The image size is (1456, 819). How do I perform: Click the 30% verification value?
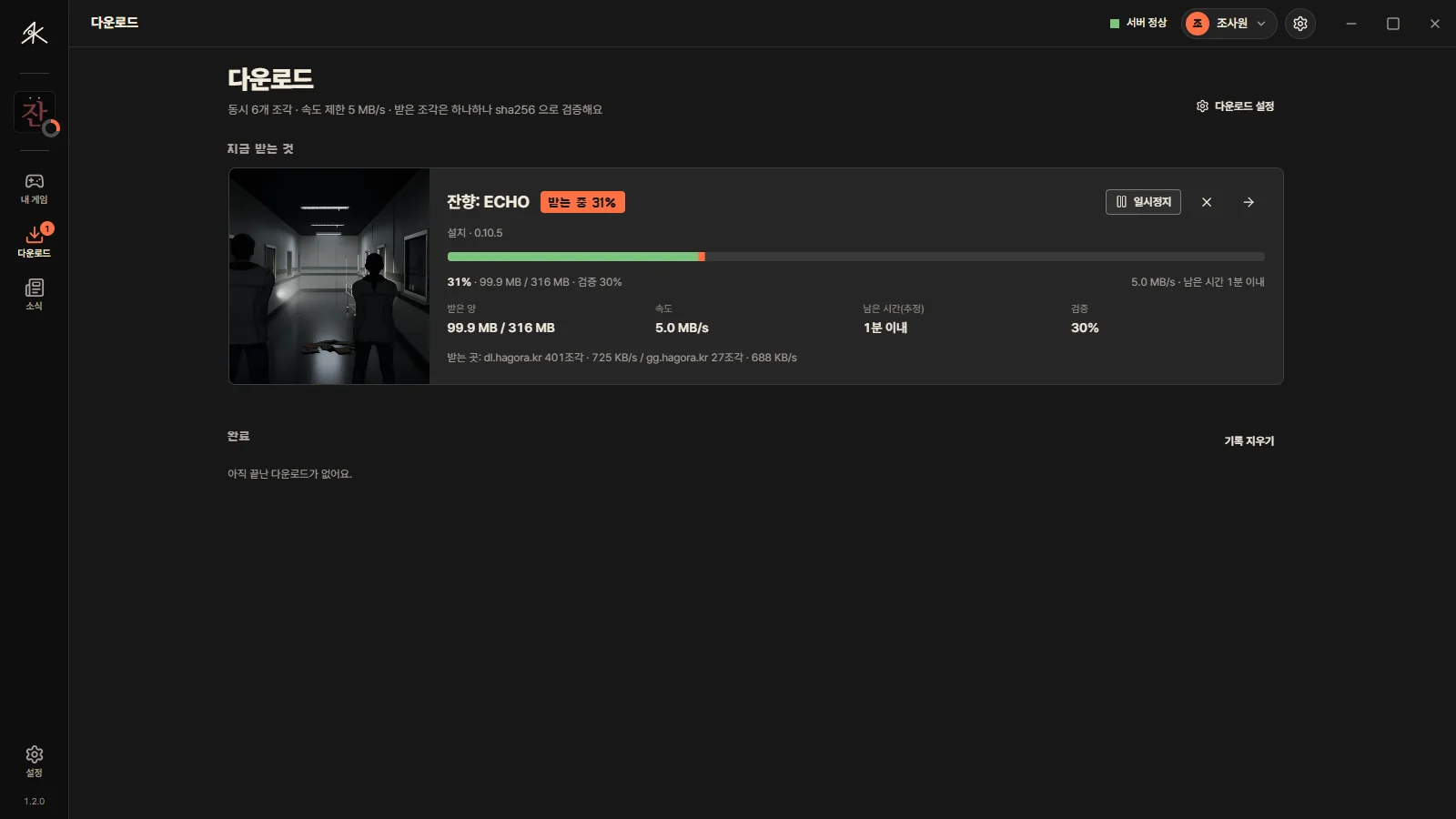click(1085, 328)
